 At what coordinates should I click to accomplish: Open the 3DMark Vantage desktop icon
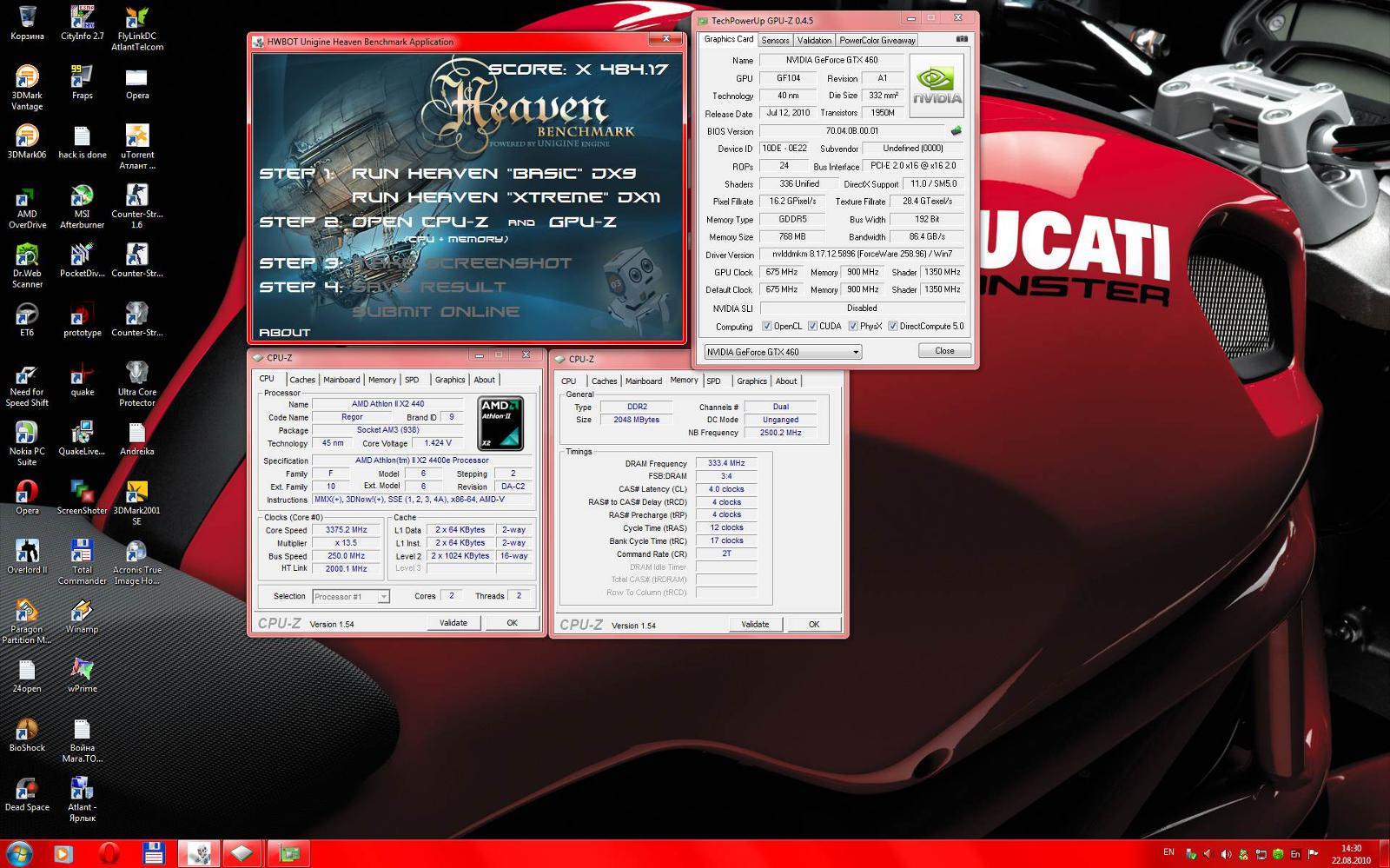tap(27, 87)
